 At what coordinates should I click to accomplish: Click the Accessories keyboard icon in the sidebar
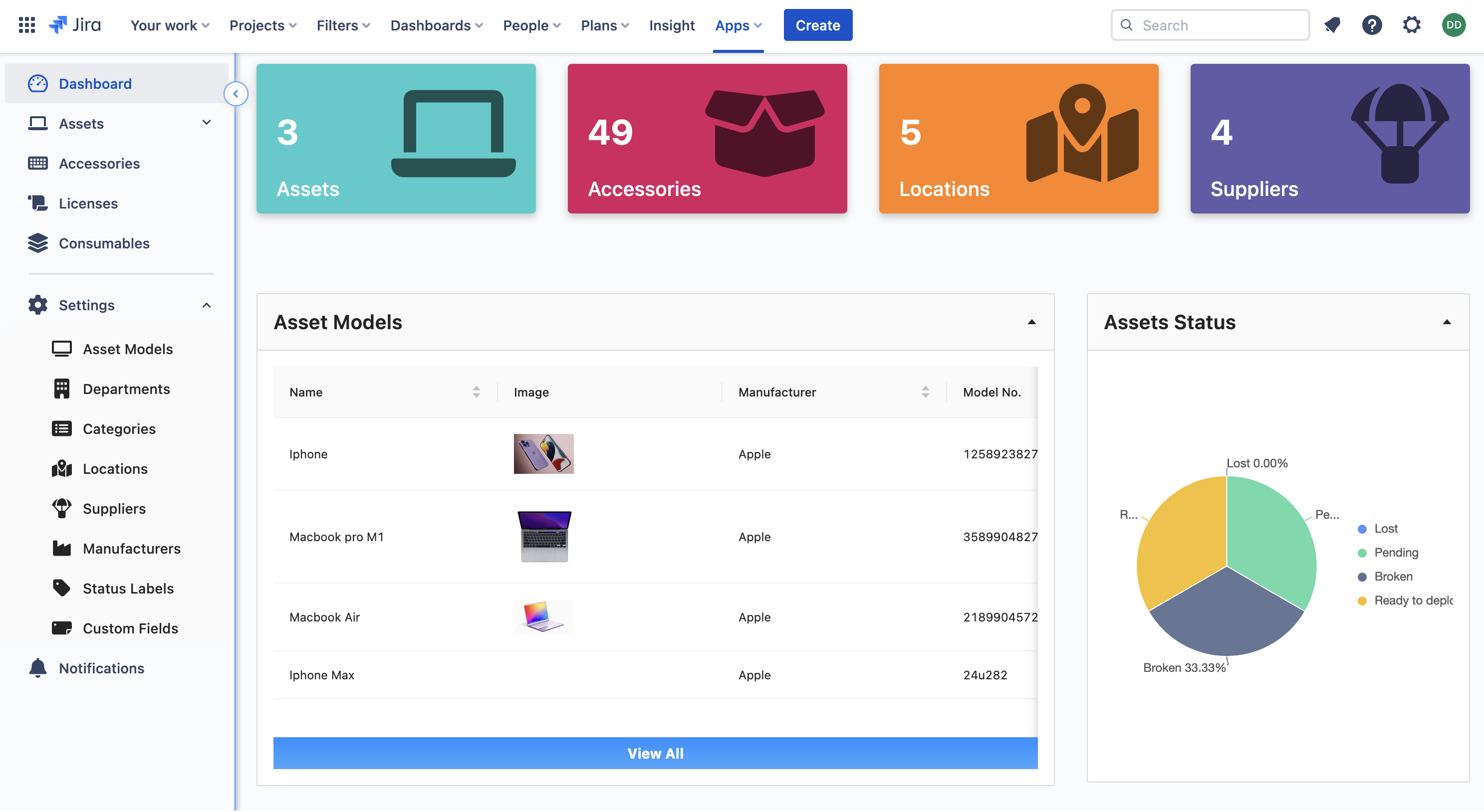(x=38, y=164)
